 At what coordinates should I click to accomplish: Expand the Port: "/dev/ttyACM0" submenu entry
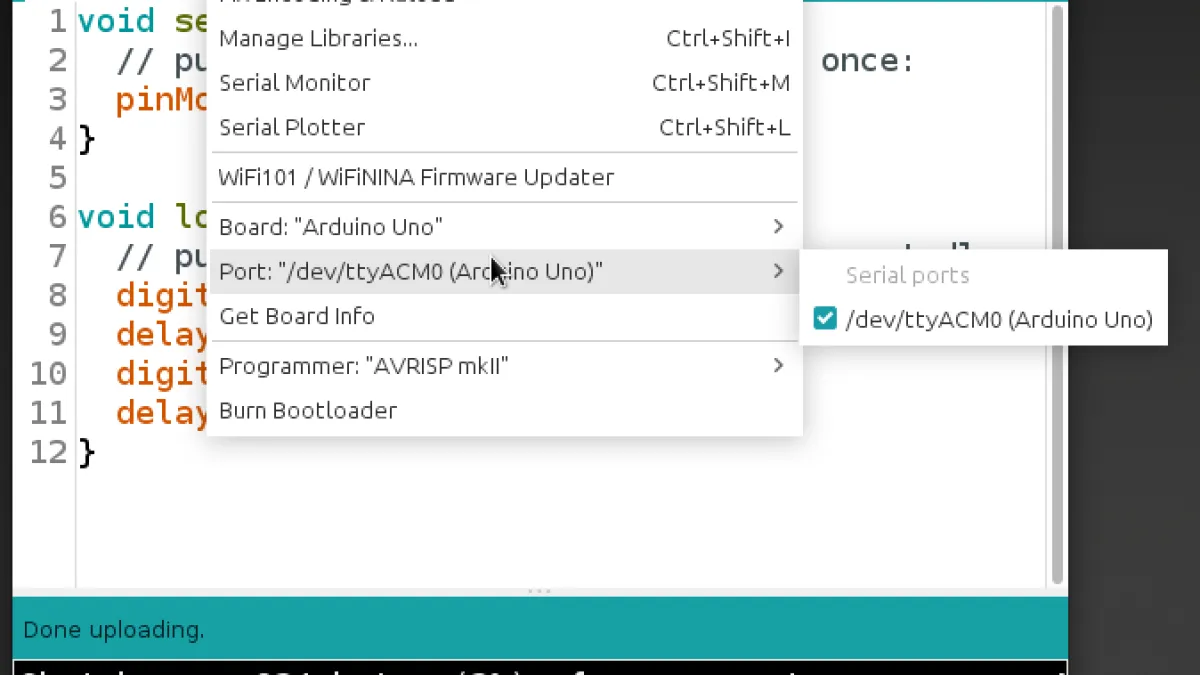504,271
